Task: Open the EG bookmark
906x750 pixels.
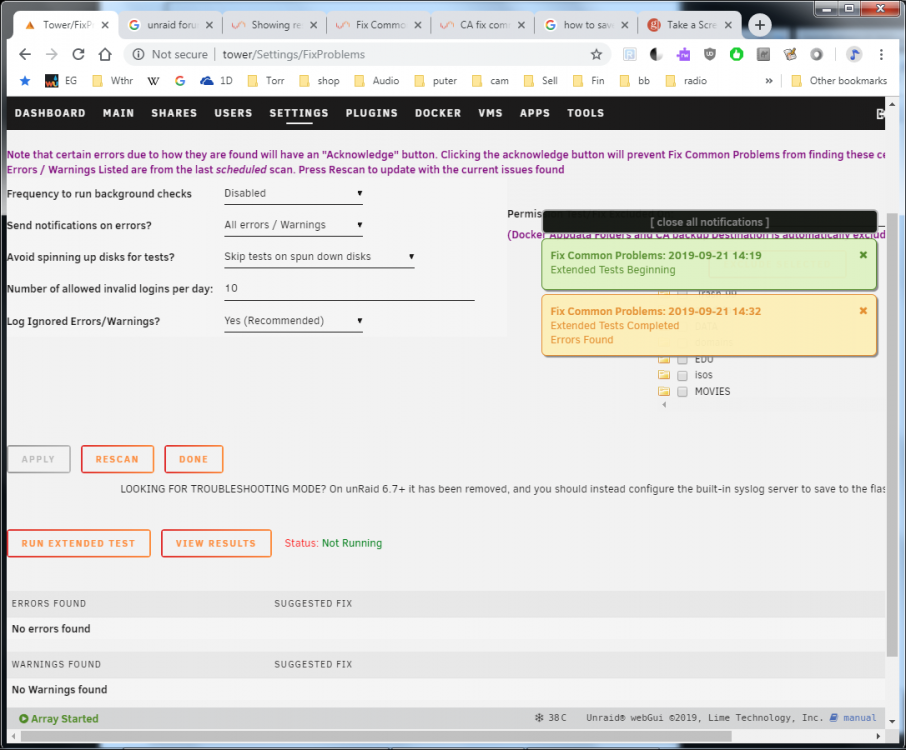Action: [61, 81]
